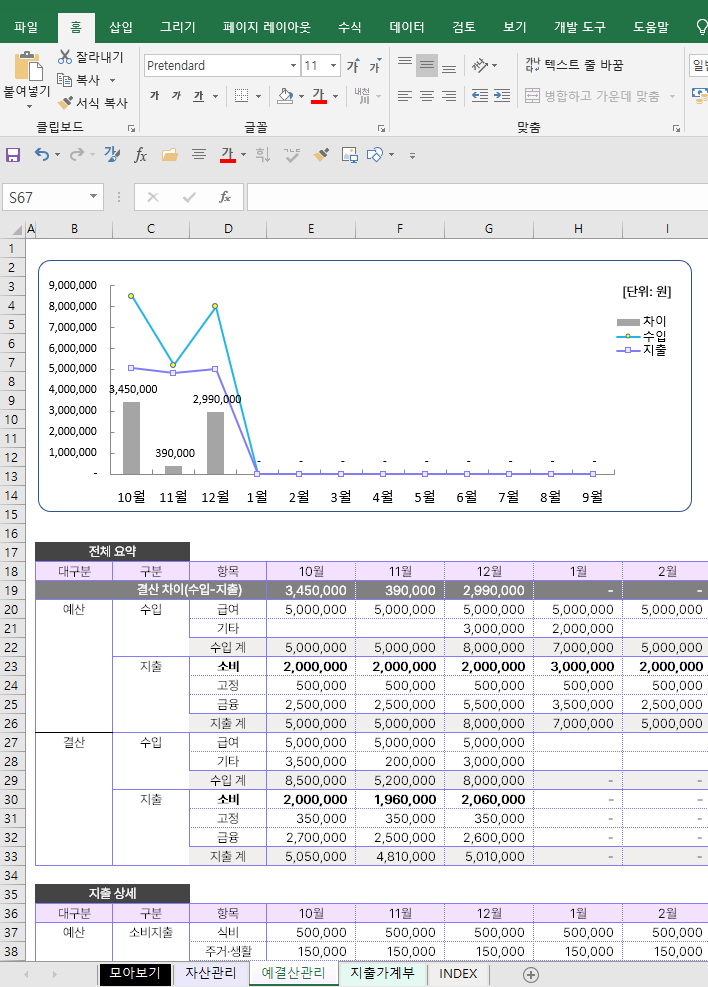Open customize quick access toolbar arrow
708x987 pixels.
(412, 155)
